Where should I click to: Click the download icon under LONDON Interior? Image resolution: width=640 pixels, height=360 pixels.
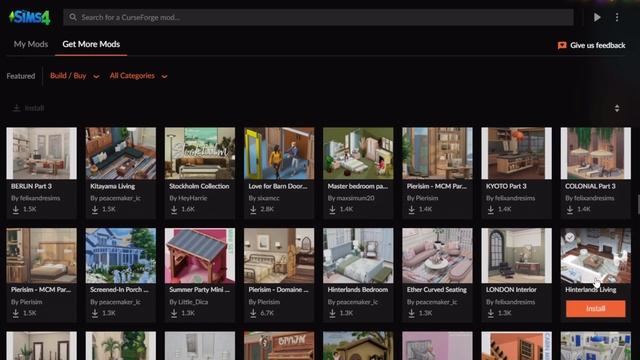491,313
